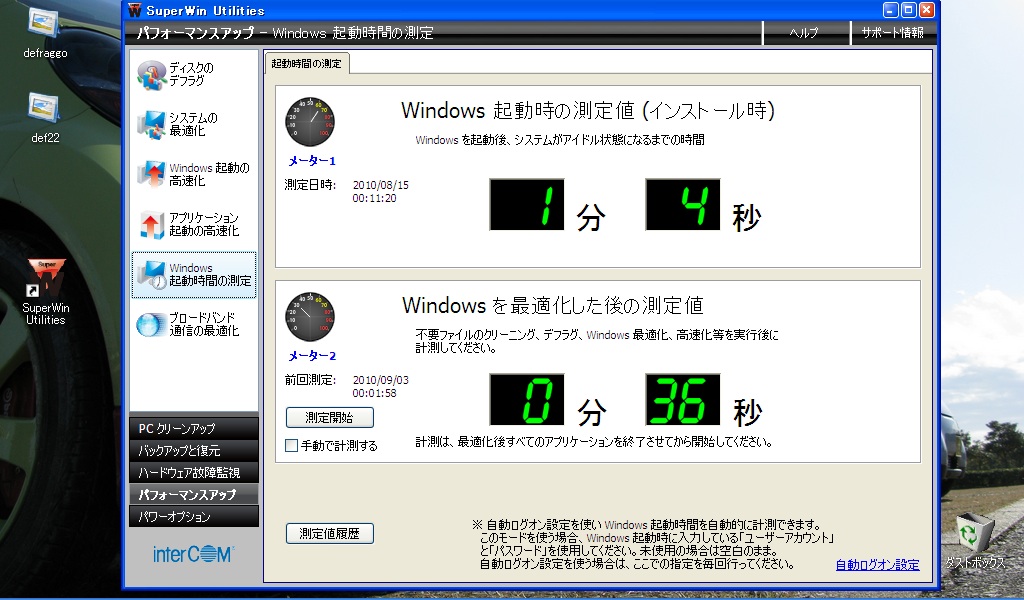The height and width of the screenshot is (600, 1024).
Task: Select the system optimization (システムの最適化) icon
Action: (x=152, y=125)
